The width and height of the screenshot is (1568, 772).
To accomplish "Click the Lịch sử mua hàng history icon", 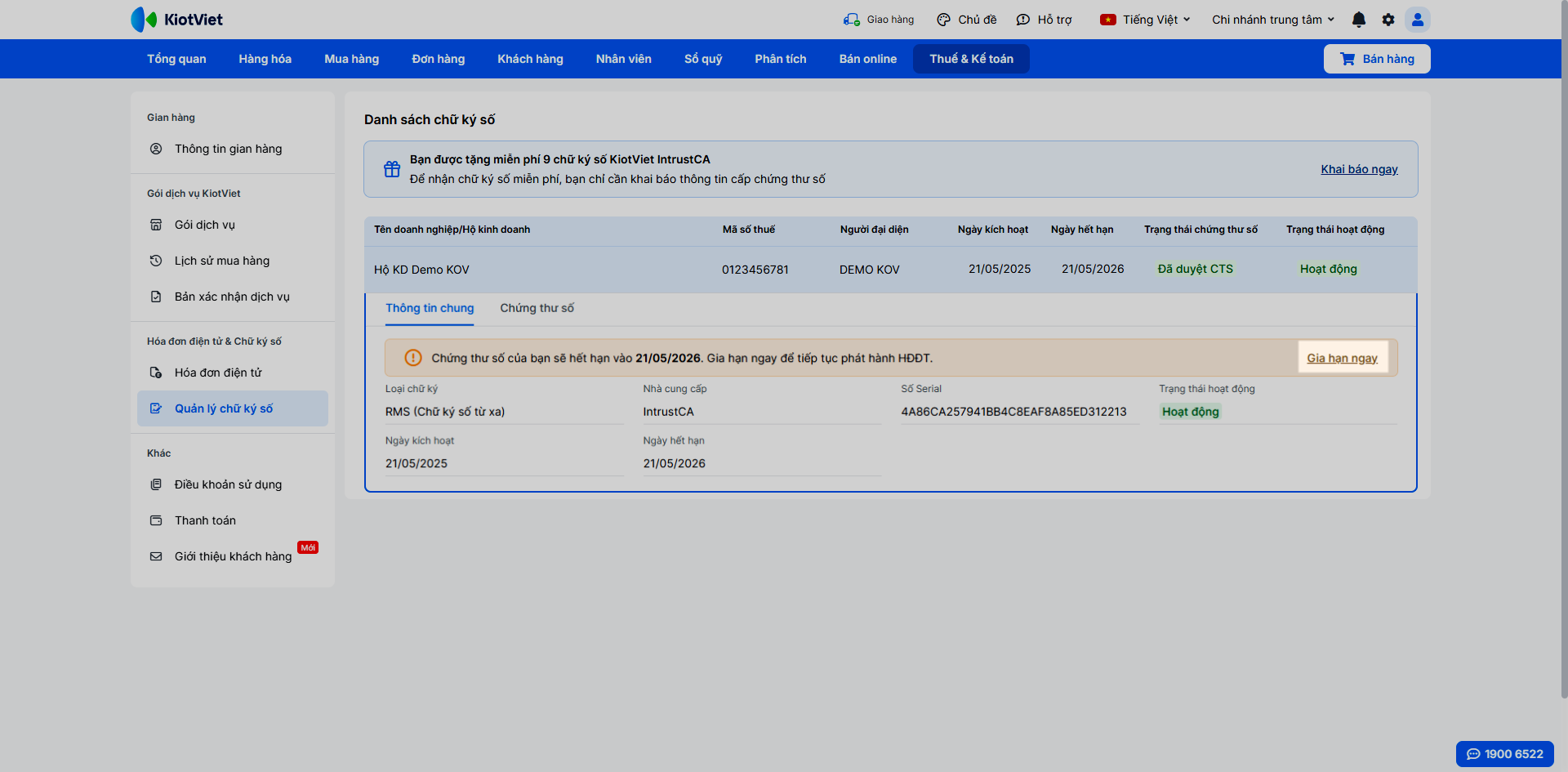I will pos(156,261).
